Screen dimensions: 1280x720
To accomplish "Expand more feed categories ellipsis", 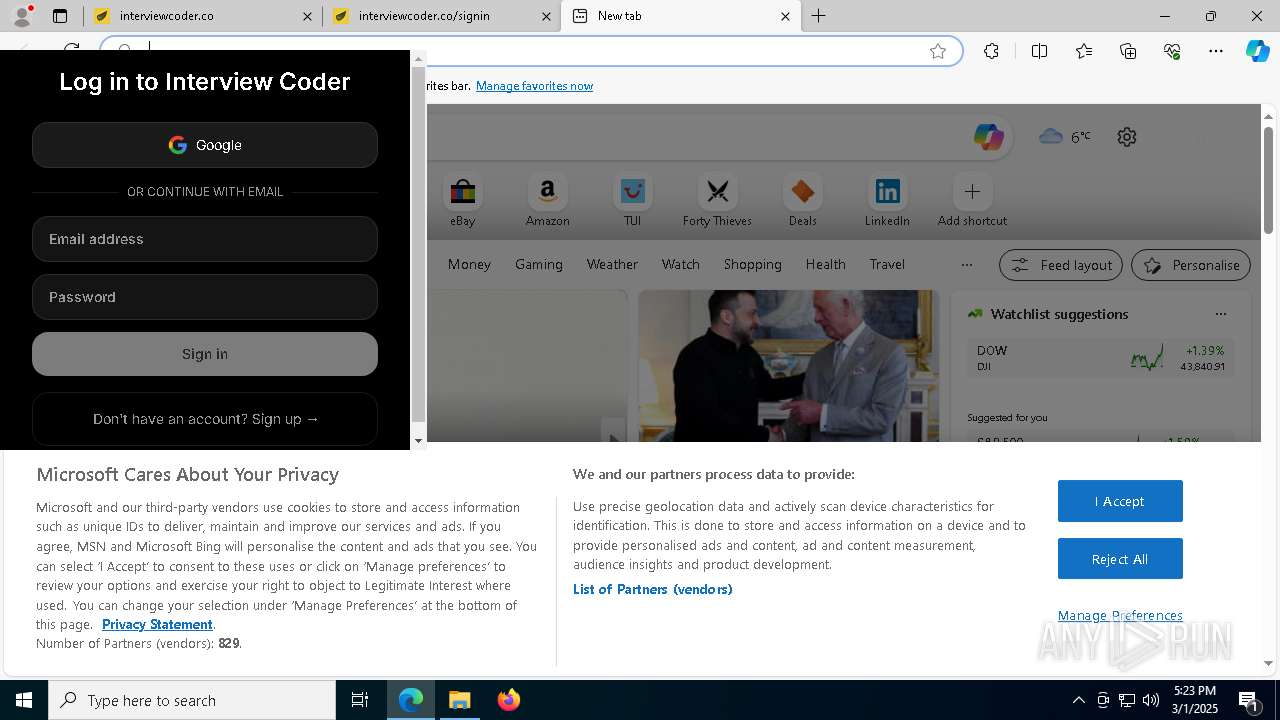I will (966, 265).
